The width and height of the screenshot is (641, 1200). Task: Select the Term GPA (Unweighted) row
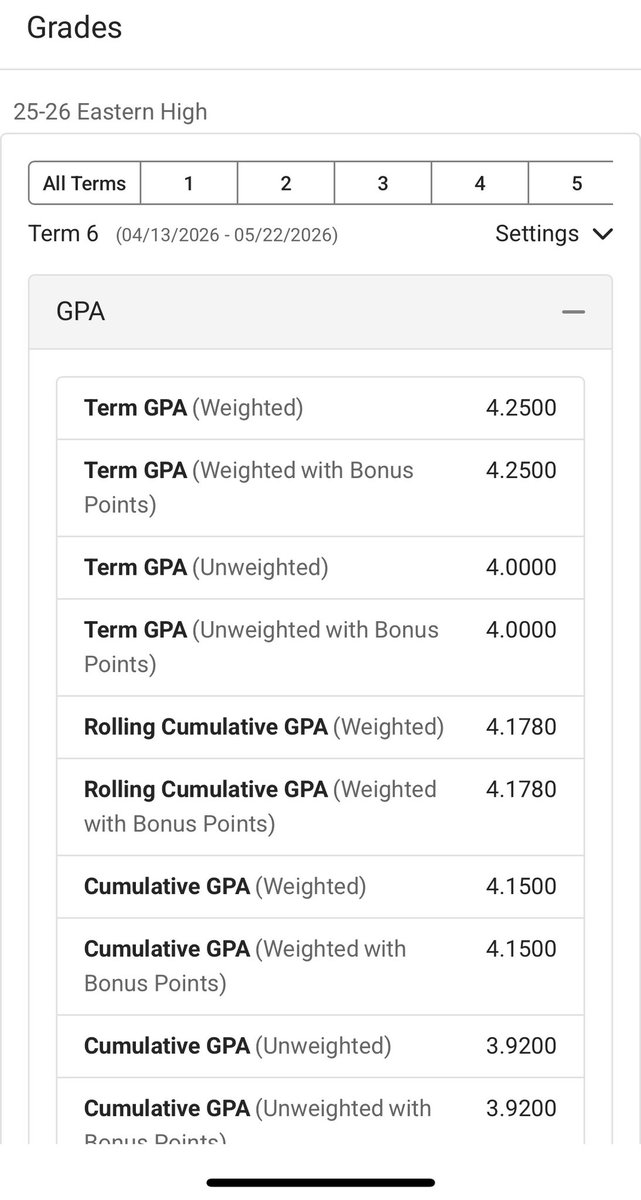pyautogui.click(x=320, y=568)
